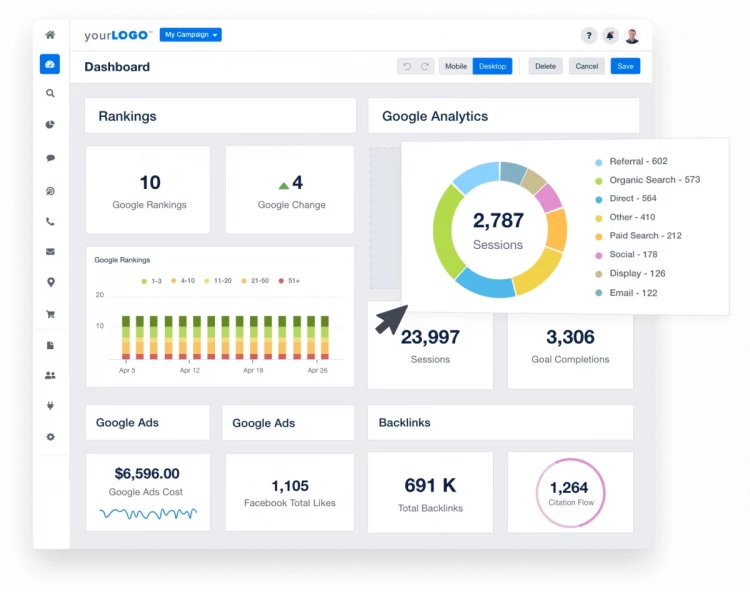750x592 pixels.
Task: Click the Display - 126 legend entry
Action: click(x=630, y=274)
